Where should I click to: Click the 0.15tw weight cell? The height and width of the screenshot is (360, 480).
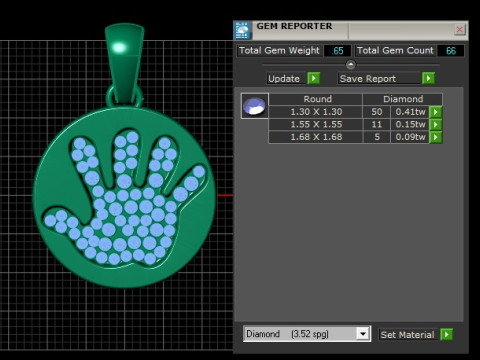coord(410,125)
